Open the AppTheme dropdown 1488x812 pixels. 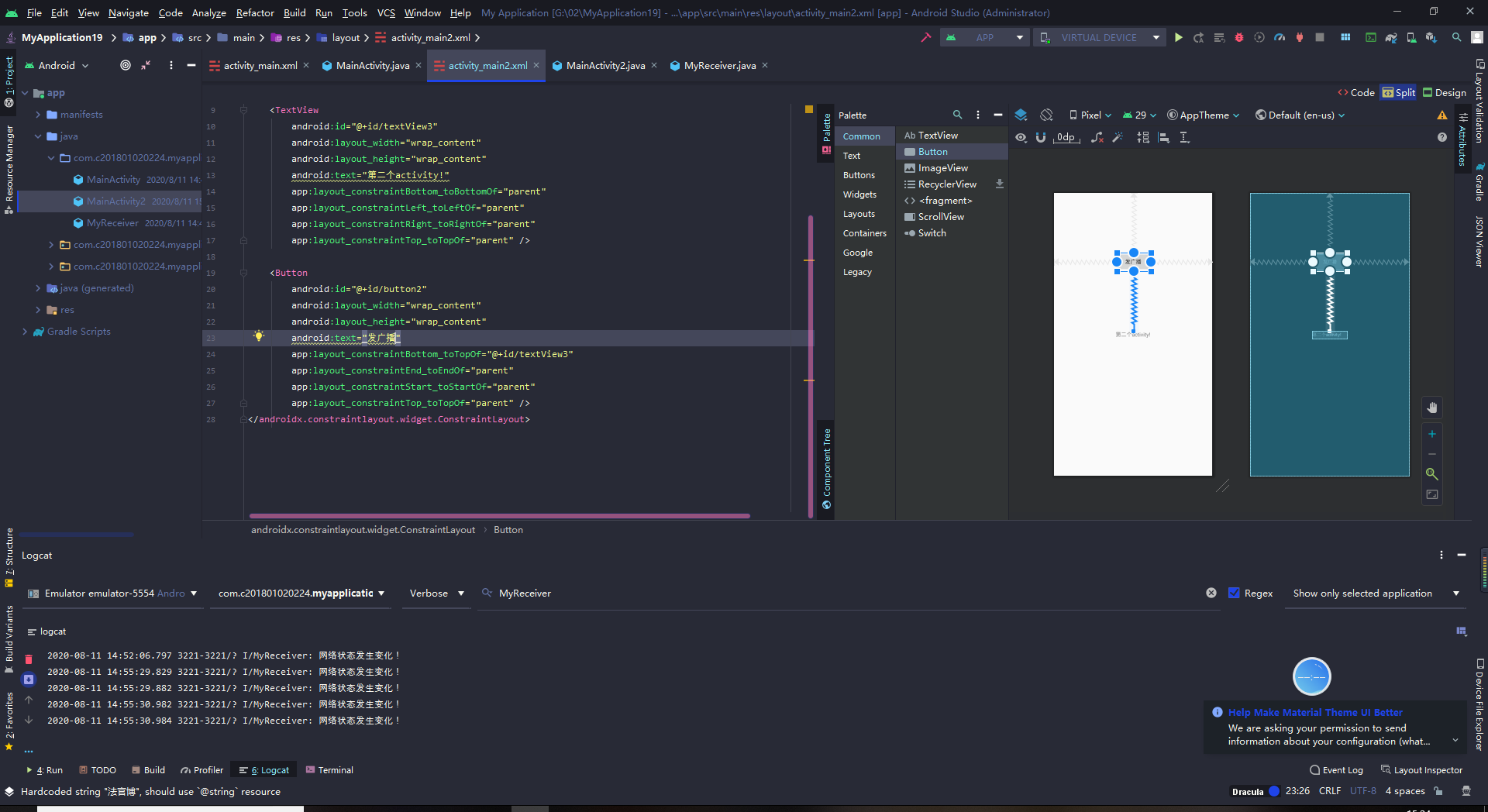[1204, 115]
